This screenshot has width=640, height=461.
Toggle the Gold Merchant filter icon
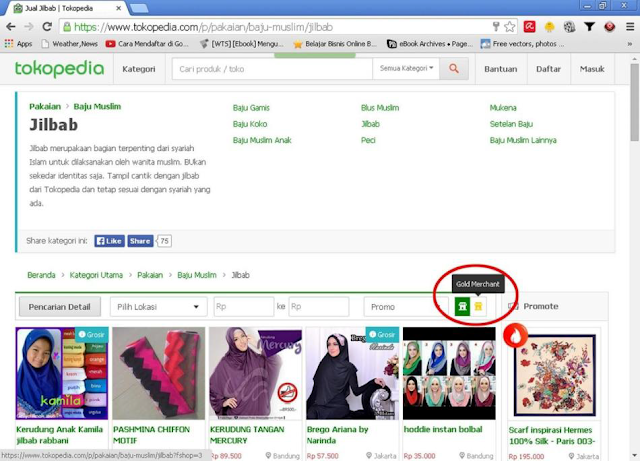point(478,306)
